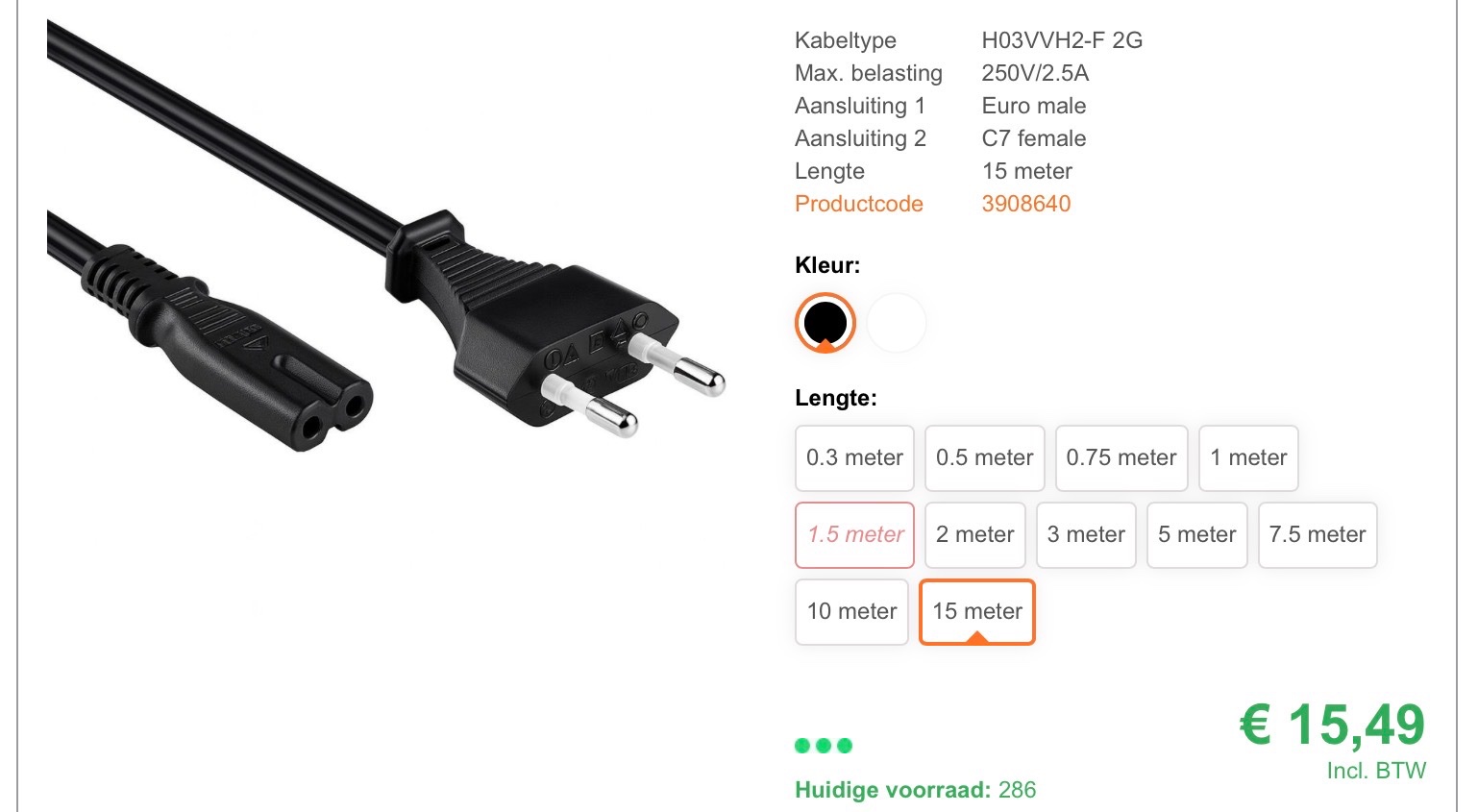This screenshot has width=1478, height=812.
Task: Choose the 7.5 meter length option
Action: click(1318, 535)
